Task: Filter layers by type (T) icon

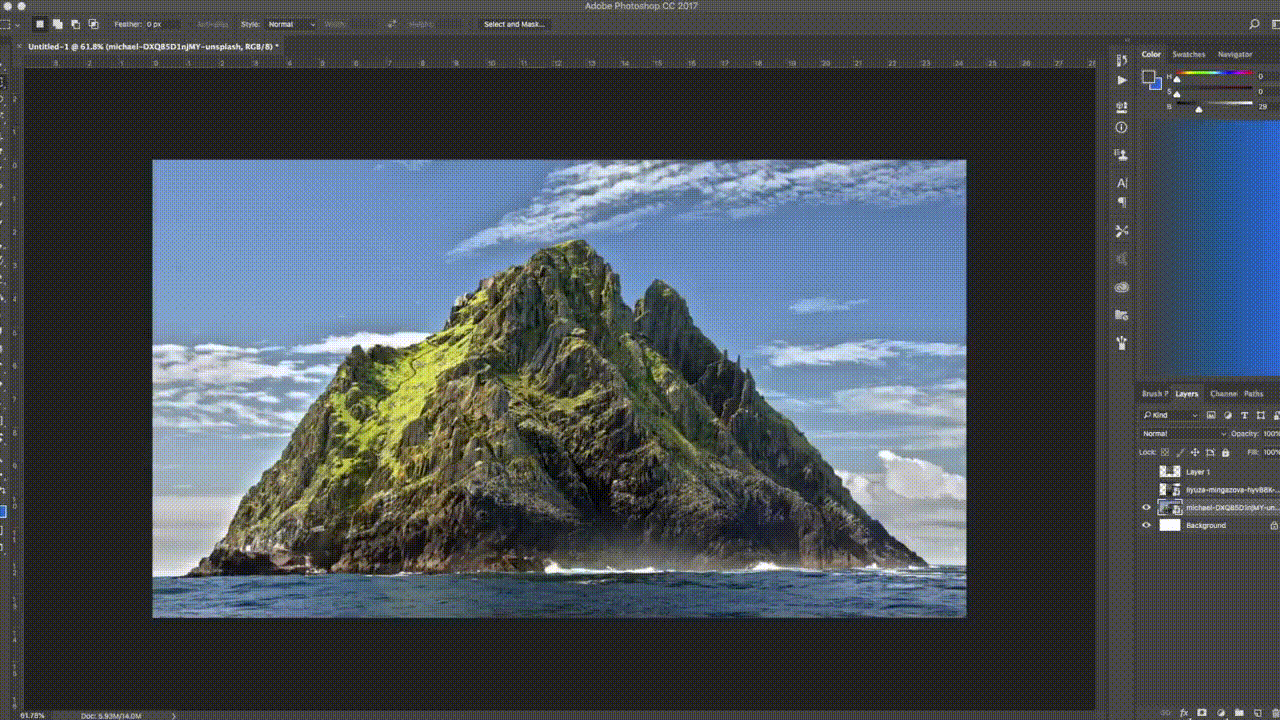Action: (x=1245, y=415)
